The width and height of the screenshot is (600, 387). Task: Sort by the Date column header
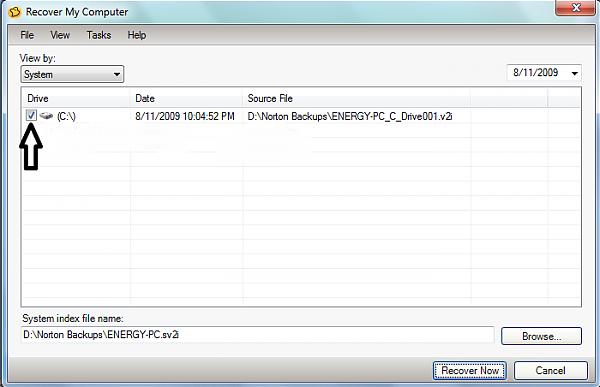coord(186,98)
